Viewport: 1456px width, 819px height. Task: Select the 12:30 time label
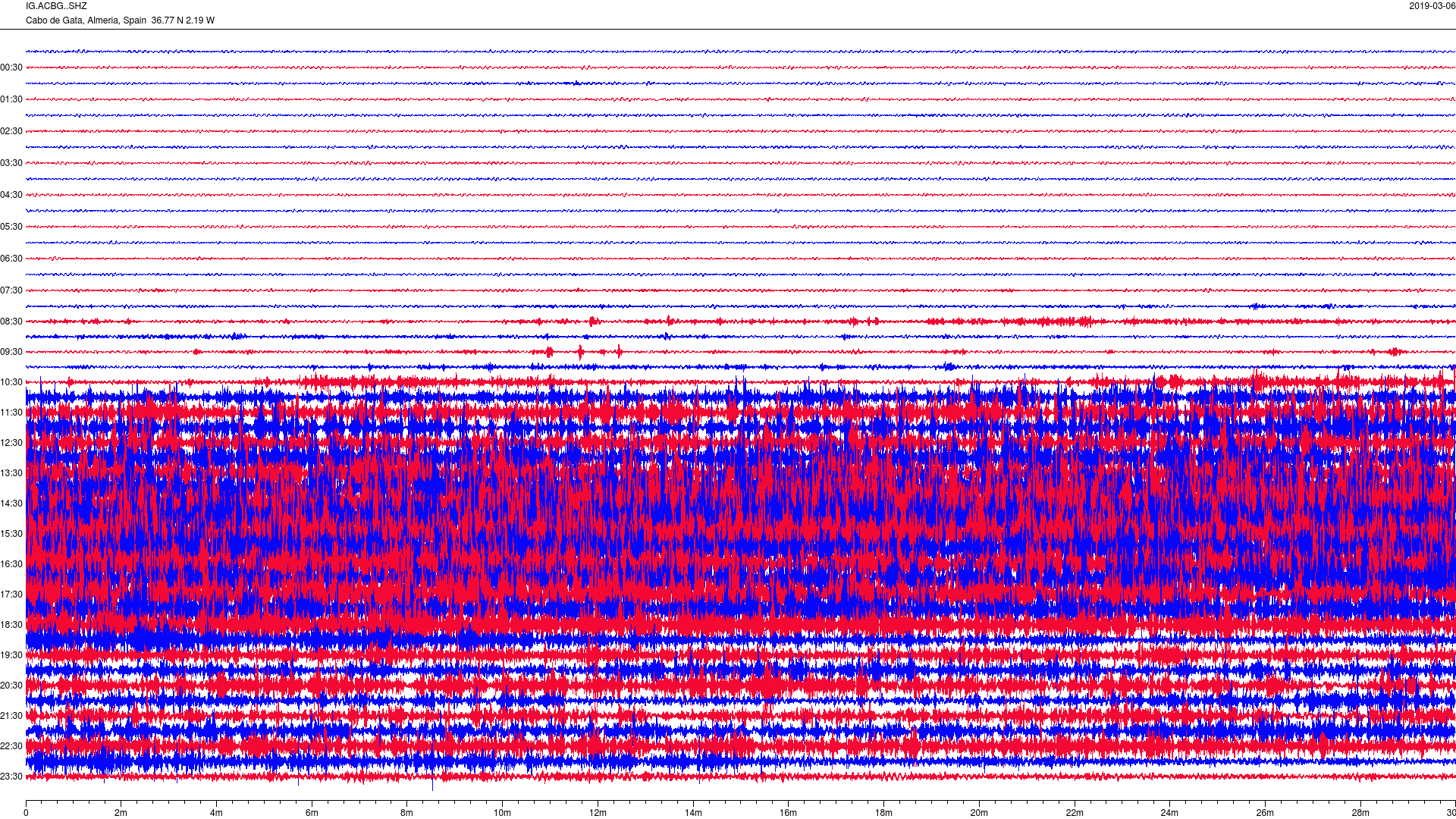(x=11, y=443)
